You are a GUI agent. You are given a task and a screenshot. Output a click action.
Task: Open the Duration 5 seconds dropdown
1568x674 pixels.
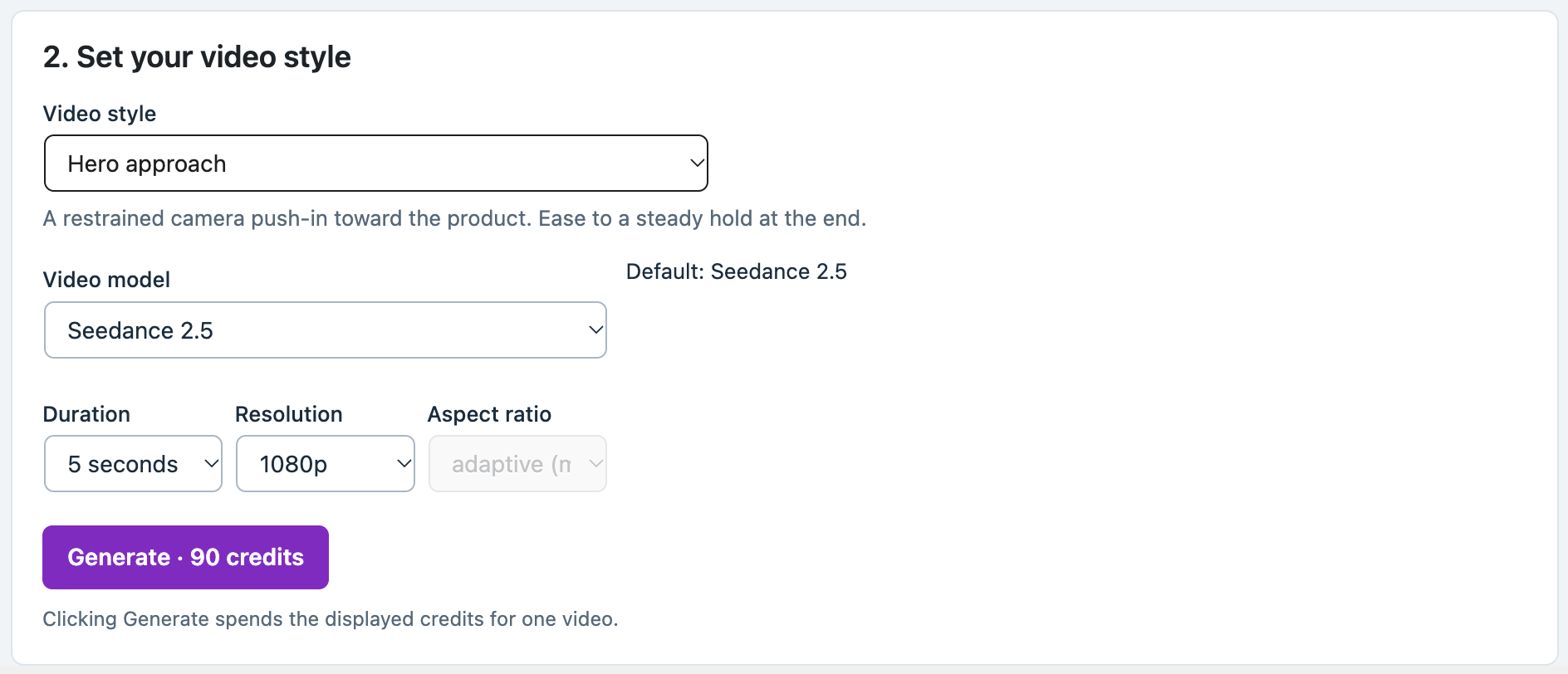(133, 464)
